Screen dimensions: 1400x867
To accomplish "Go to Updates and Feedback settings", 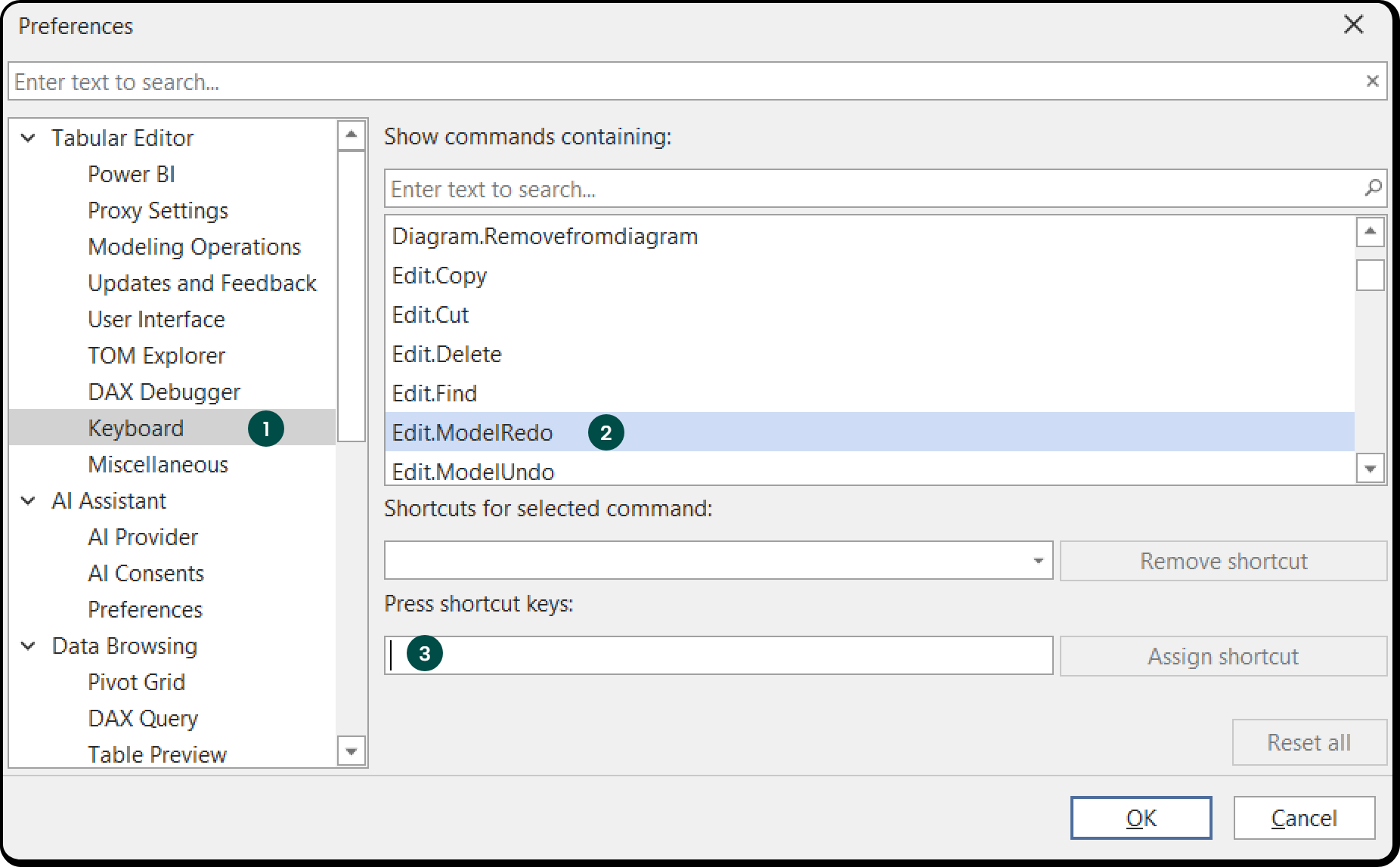I will click(x=202, y=283).
